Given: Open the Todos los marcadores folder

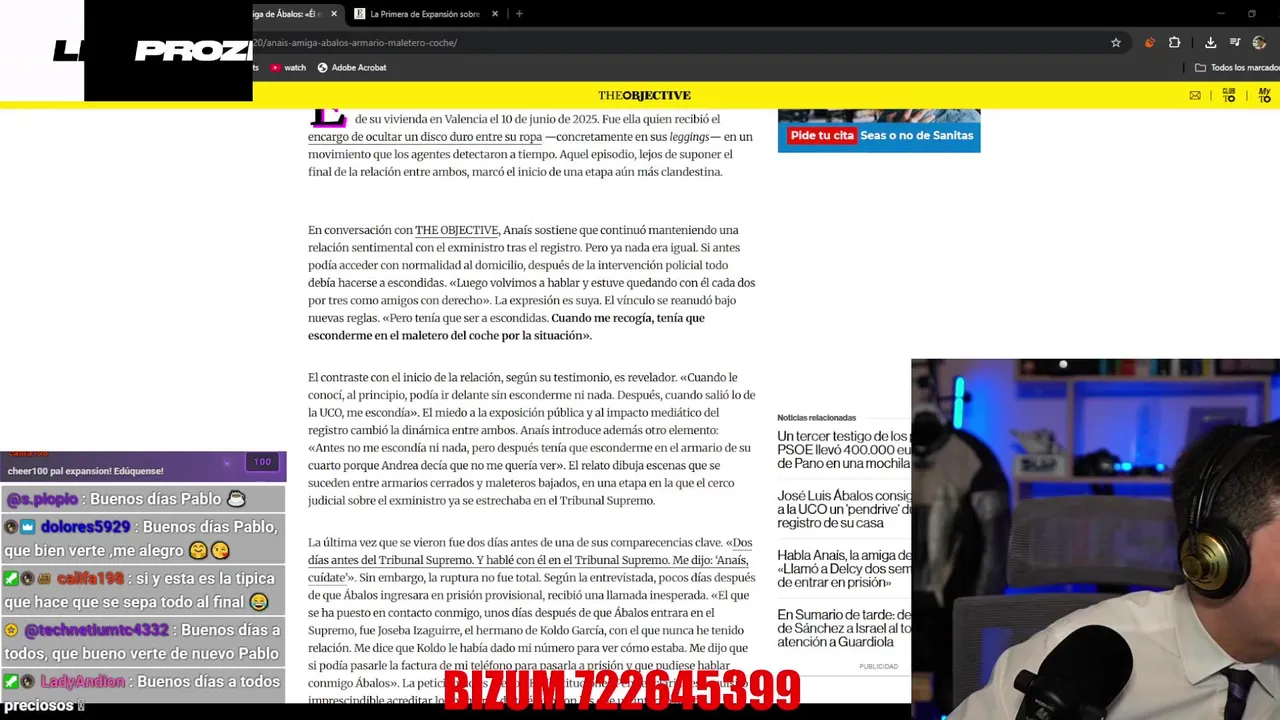Looking at the screenshot, I should pyautogui.click(x=1237, y=68).
